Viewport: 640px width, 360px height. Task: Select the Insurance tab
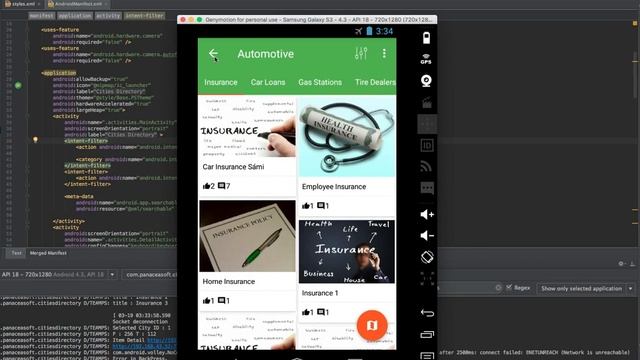tap(221, 82)
